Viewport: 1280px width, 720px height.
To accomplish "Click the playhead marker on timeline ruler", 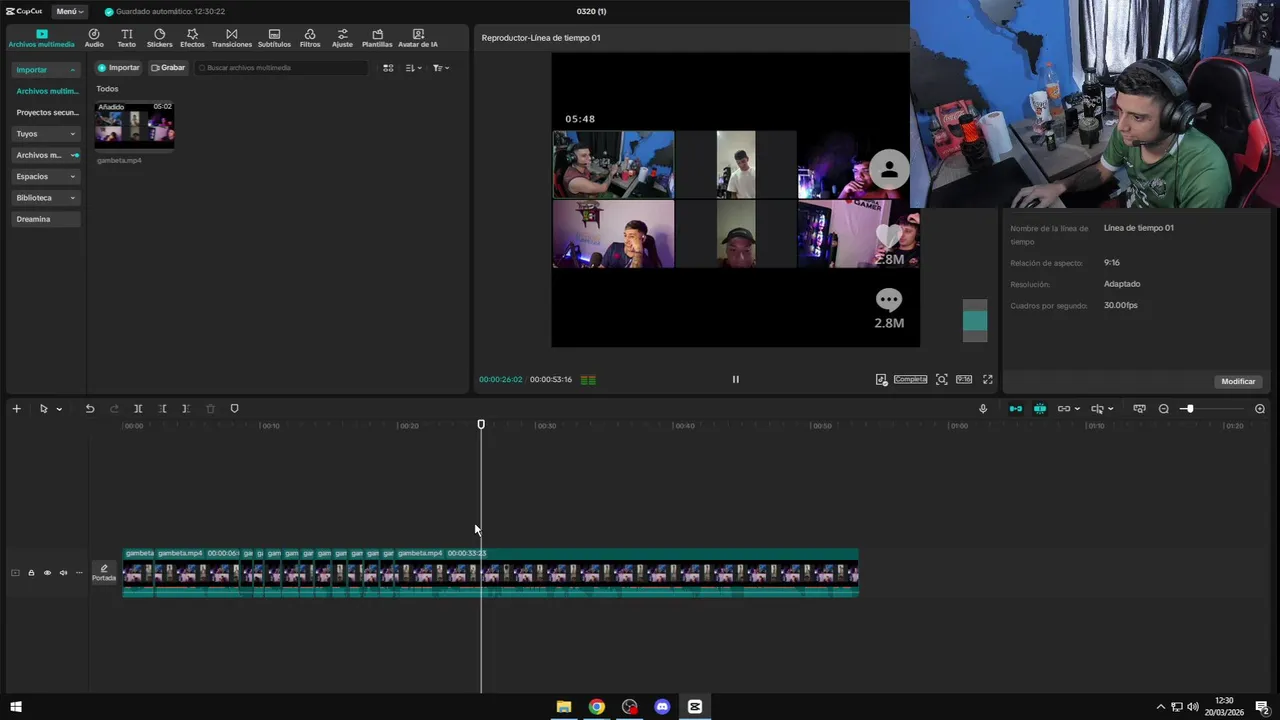I will 481,425.
